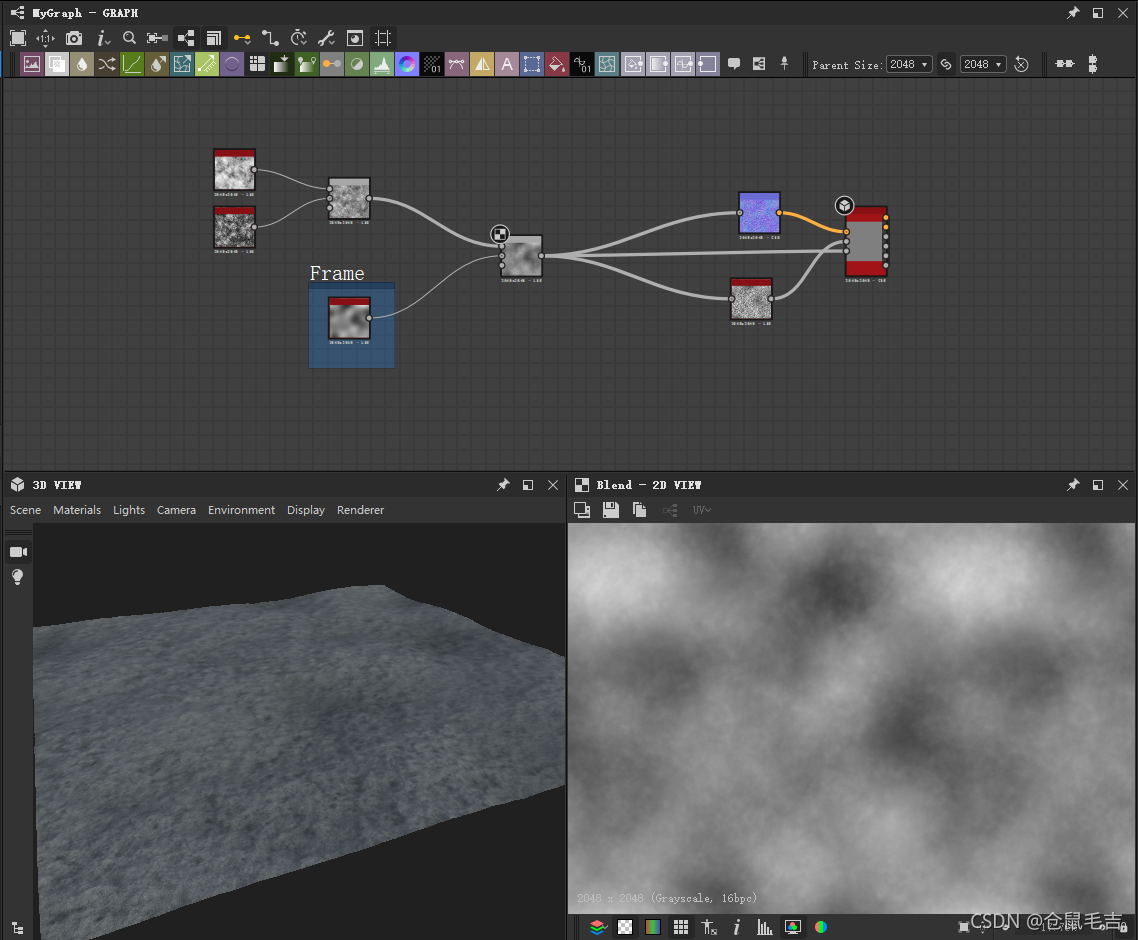
Task: Add Transform 2D node (dashed square)
Action: pyautogui.click(x=532, y=64)
